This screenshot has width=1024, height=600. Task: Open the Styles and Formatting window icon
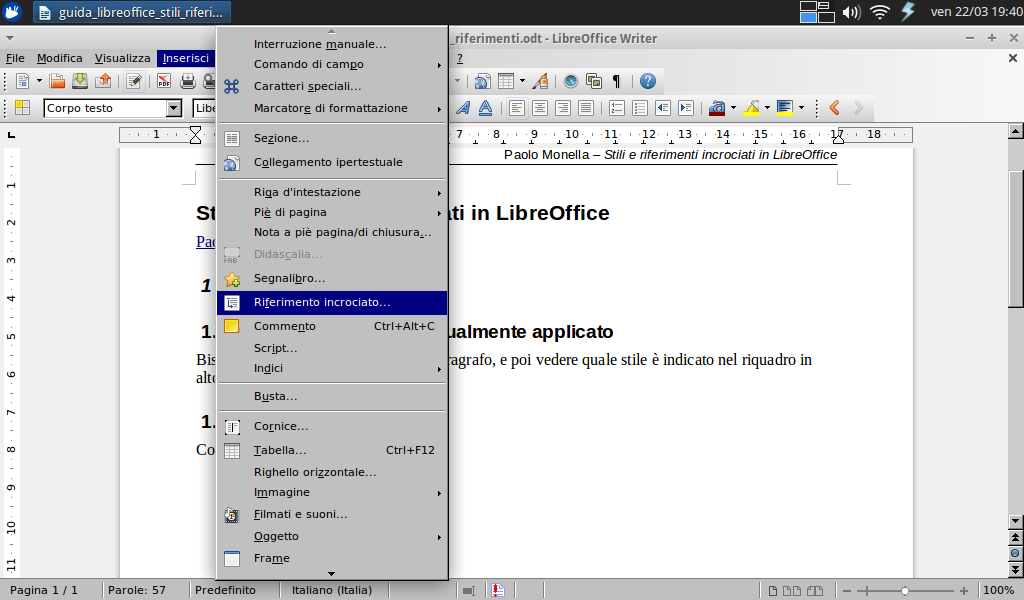point(22,108)
